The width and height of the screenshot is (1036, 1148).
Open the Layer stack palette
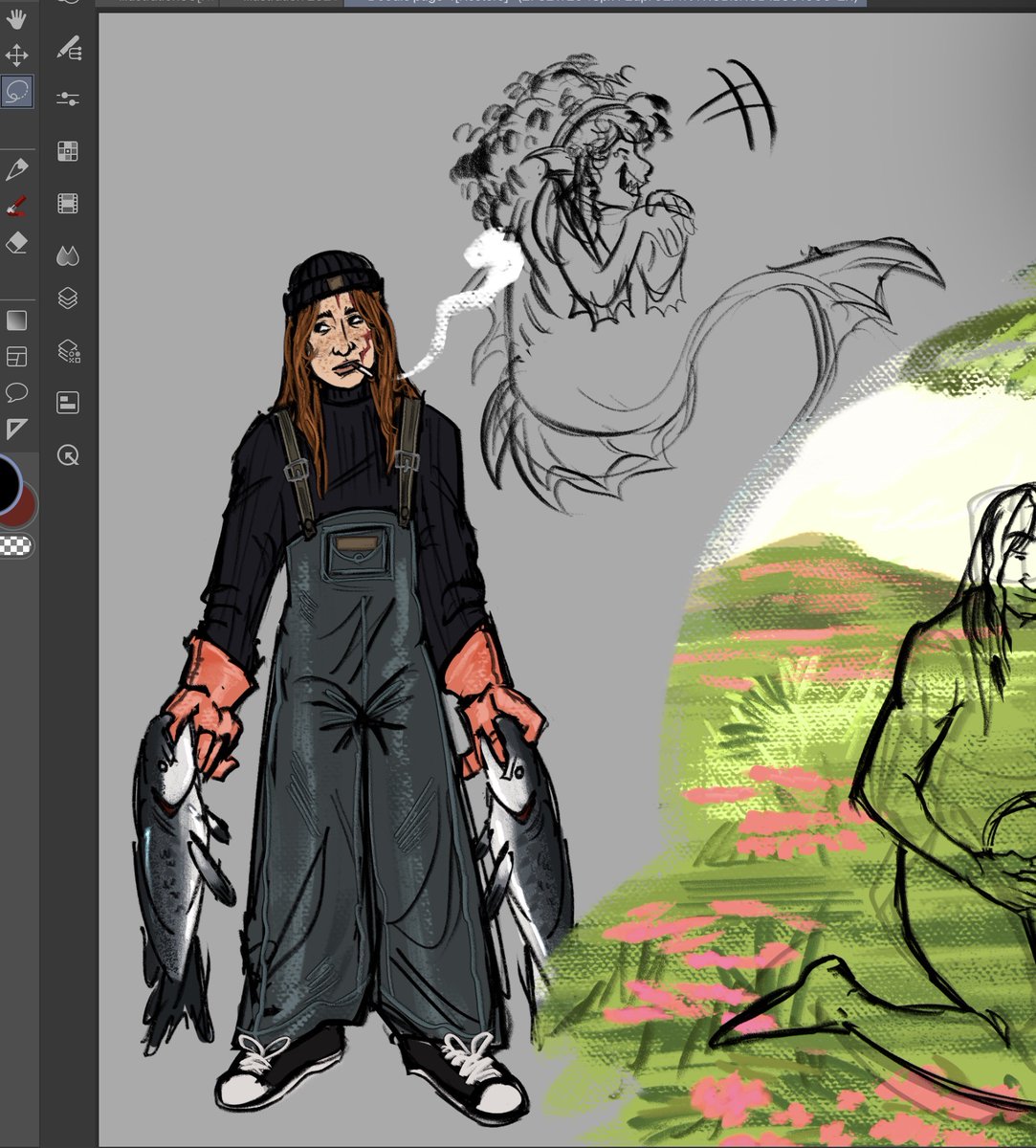[68, 298]
